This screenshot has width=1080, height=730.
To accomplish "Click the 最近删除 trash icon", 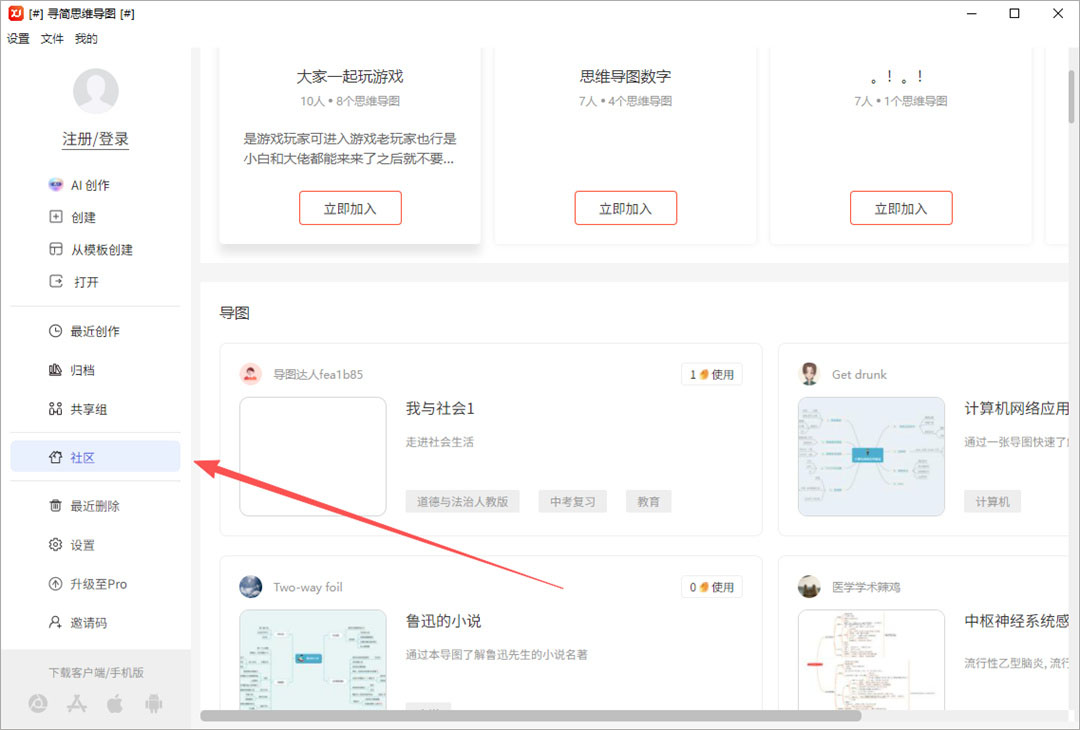I will click(x=55, y=506).
